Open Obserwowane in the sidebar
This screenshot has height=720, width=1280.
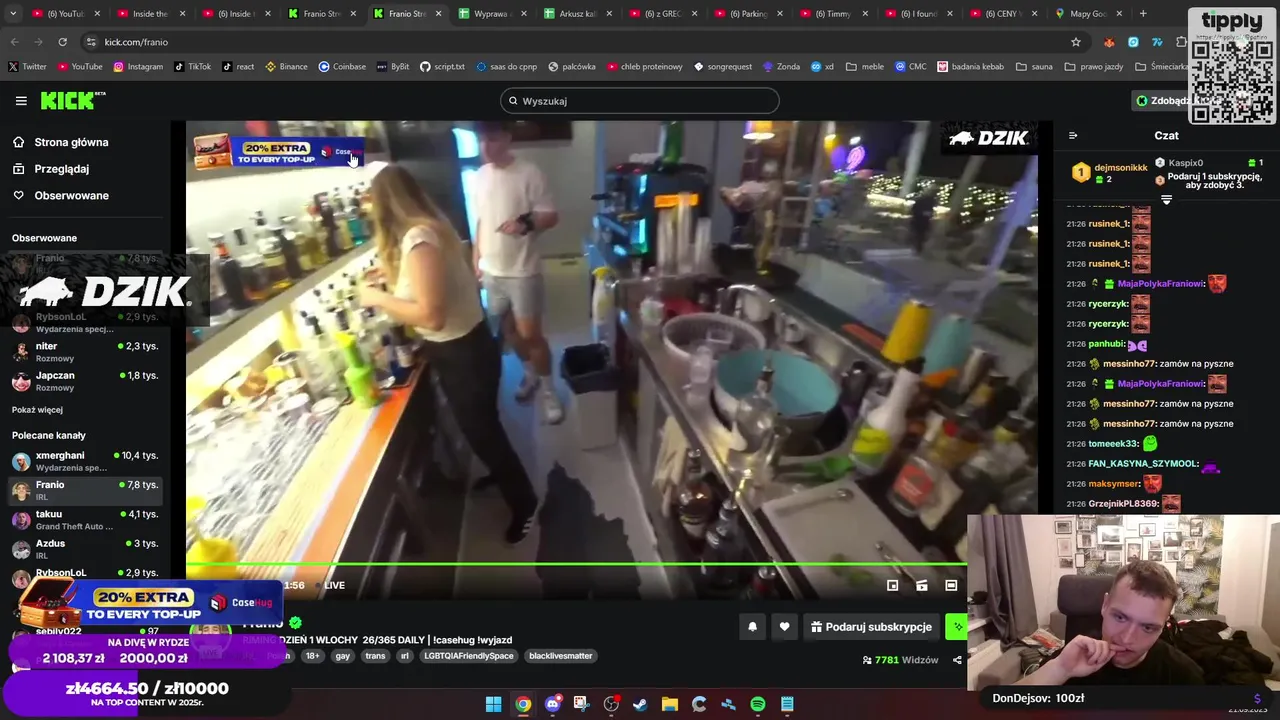point(61,196)
